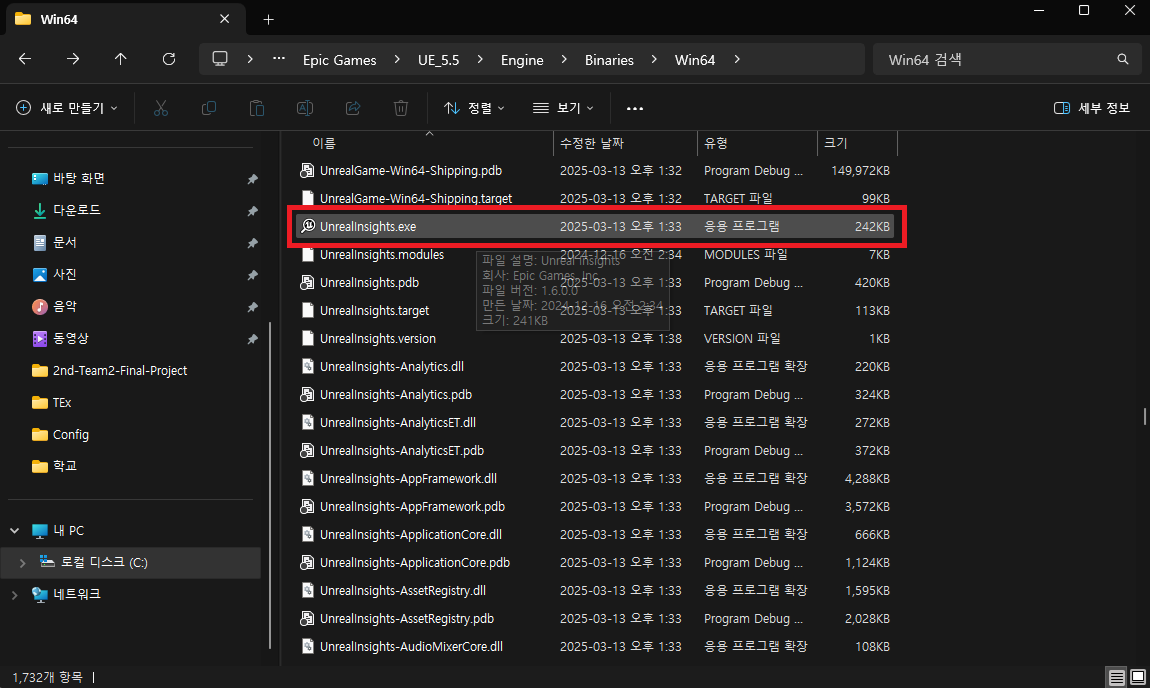Unpin 동영상 with its pin icon
This screenshot has height=688, width=1150.
pos(252,339)
